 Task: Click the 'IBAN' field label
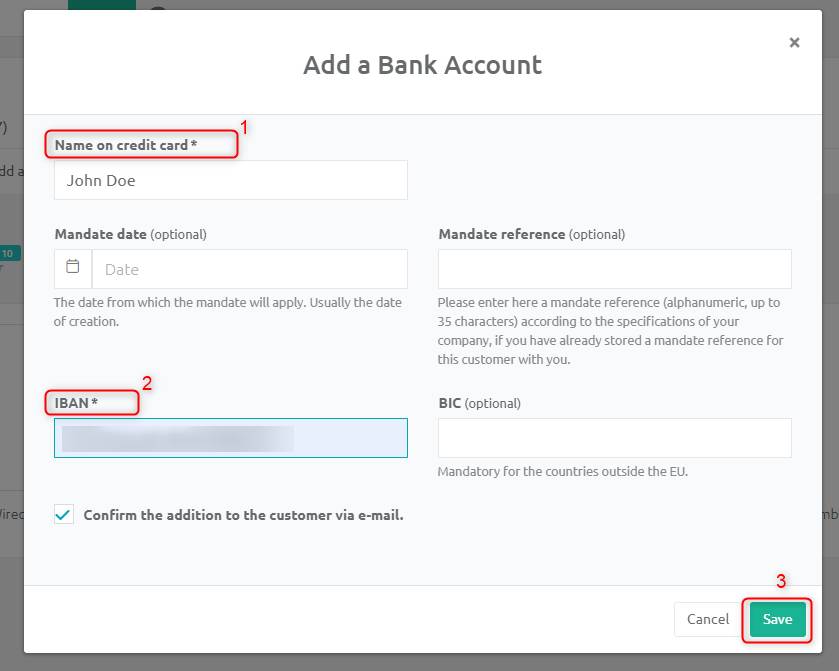(x=76, y=403)
